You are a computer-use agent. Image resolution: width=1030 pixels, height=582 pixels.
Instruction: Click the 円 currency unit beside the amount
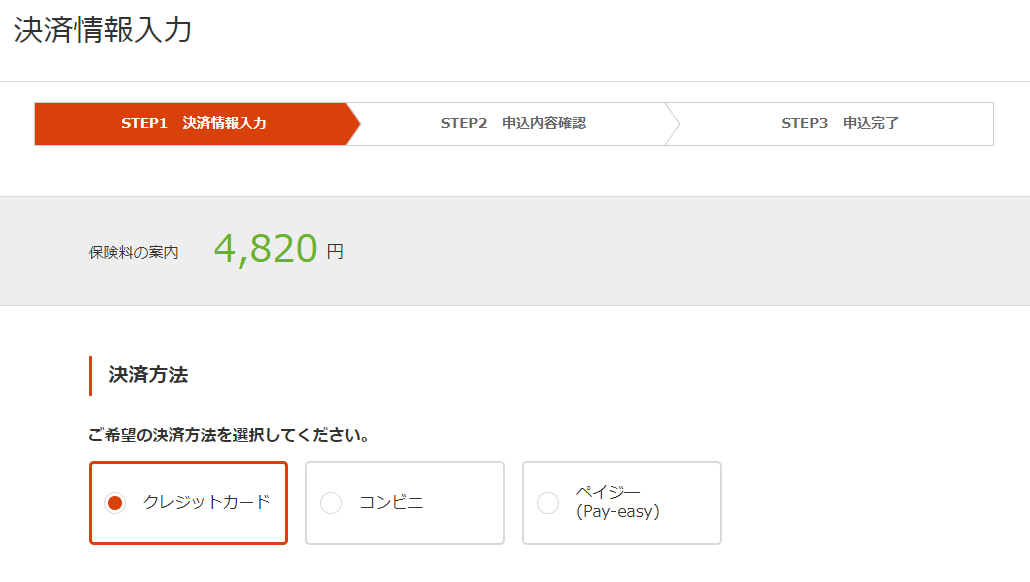pos(335,252)
